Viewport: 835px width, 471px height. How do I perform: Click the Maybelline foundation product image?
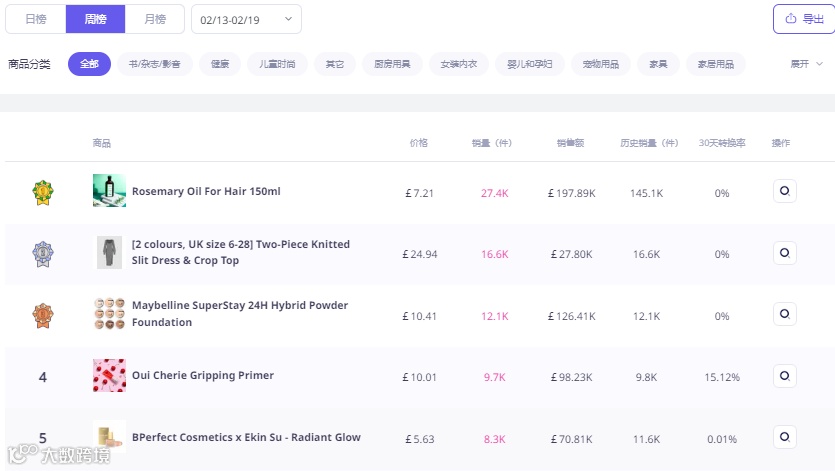[x=109, y=314]
